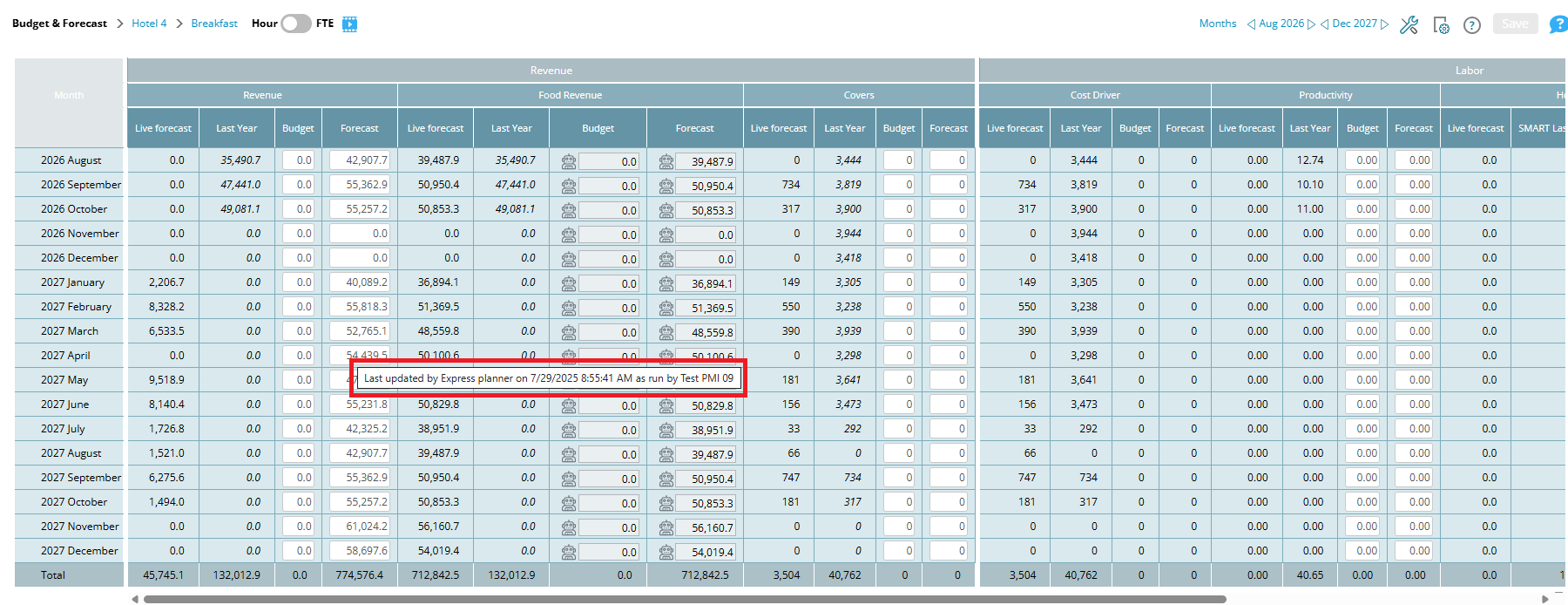The height and width of the screenshot is (605, 1568).
Task: Click Revenue Forecast total 774,576.4
Action: (359, 575)
